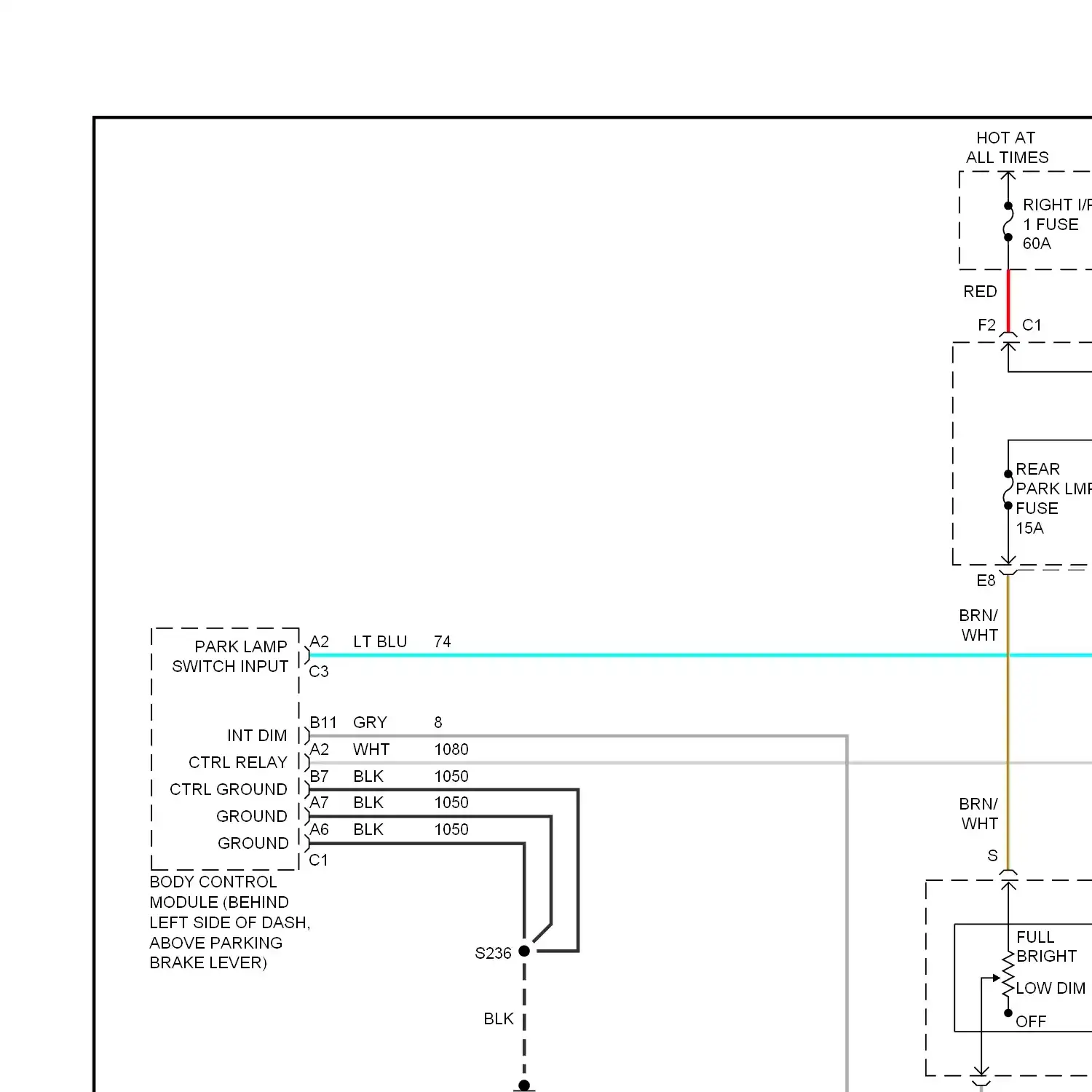Click the ground dot on dashed BLK wire

point(524,1086)
